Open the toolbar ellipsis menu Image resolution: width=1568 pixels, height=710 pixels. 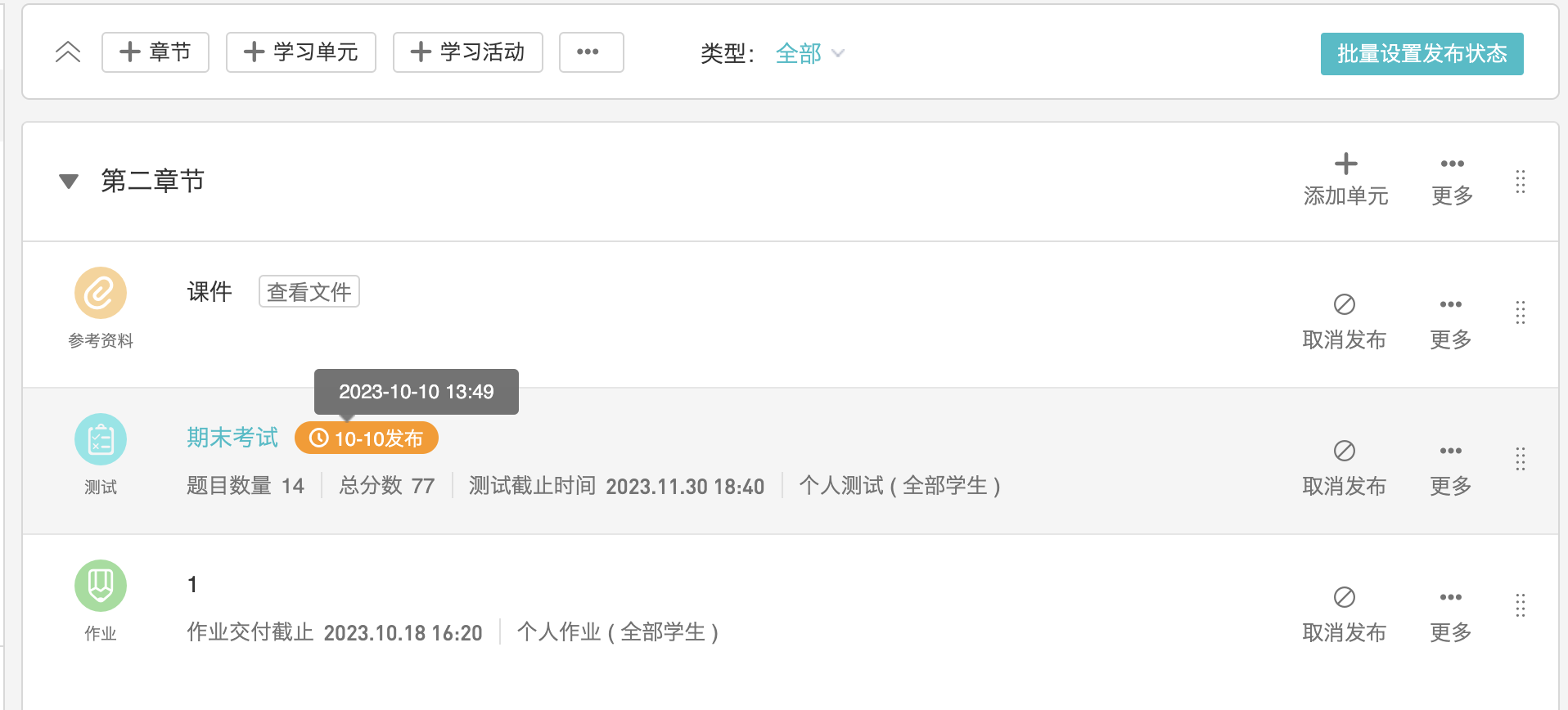point(591,52)
